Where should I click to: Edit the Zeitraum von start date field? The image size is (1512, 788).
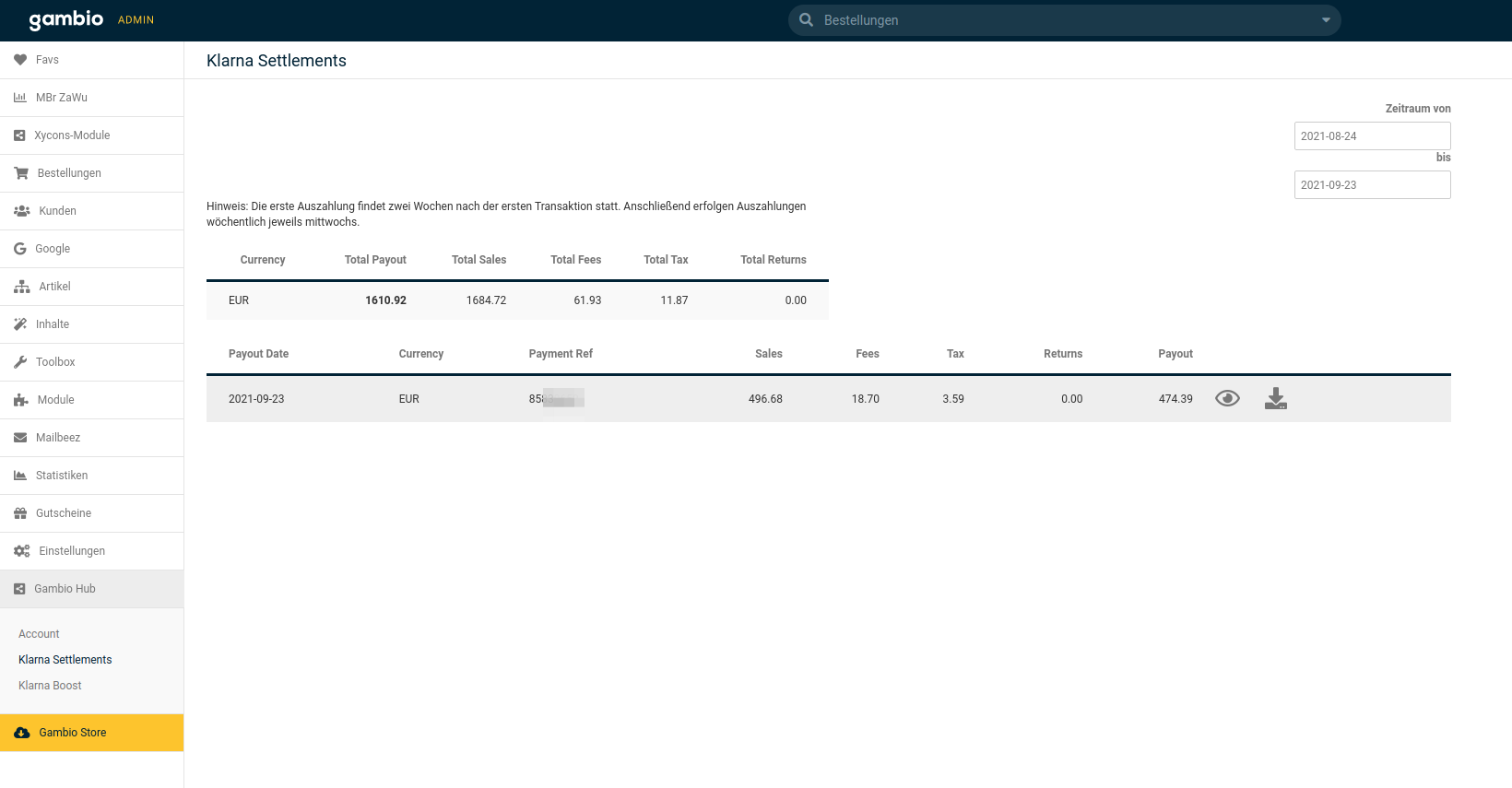click(x=1372, y=136)
